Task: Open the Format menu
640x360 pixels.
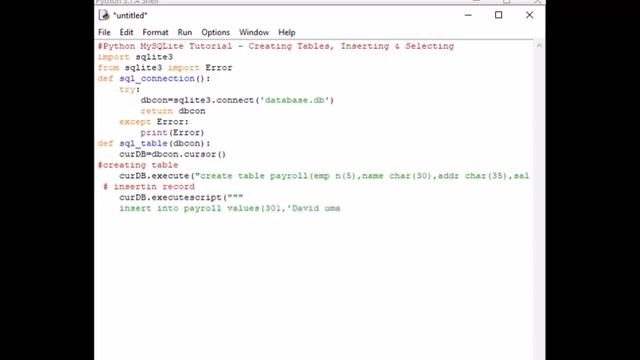Action: coord(155,32)
